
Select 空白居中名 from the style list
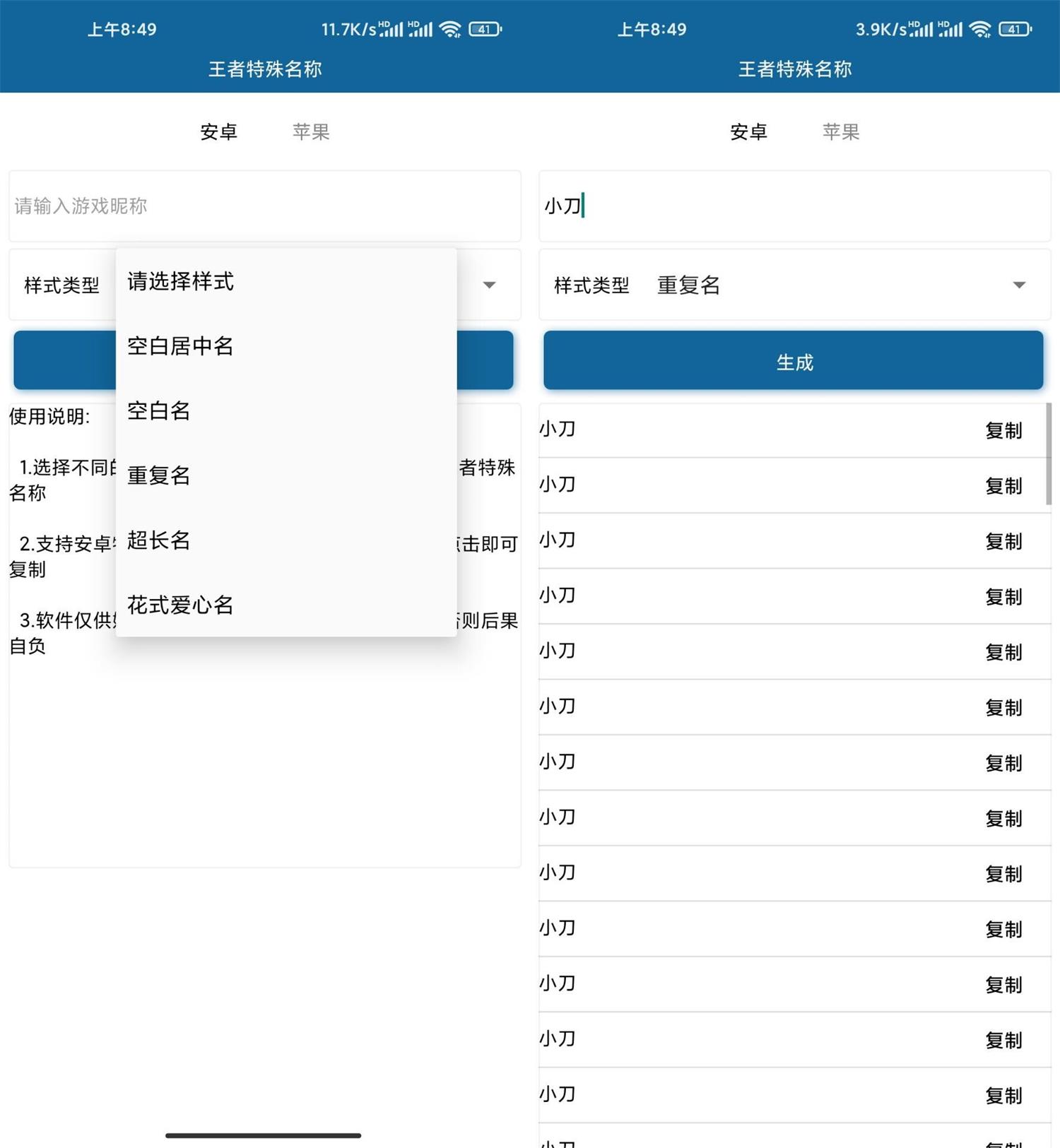coord(180,346)
